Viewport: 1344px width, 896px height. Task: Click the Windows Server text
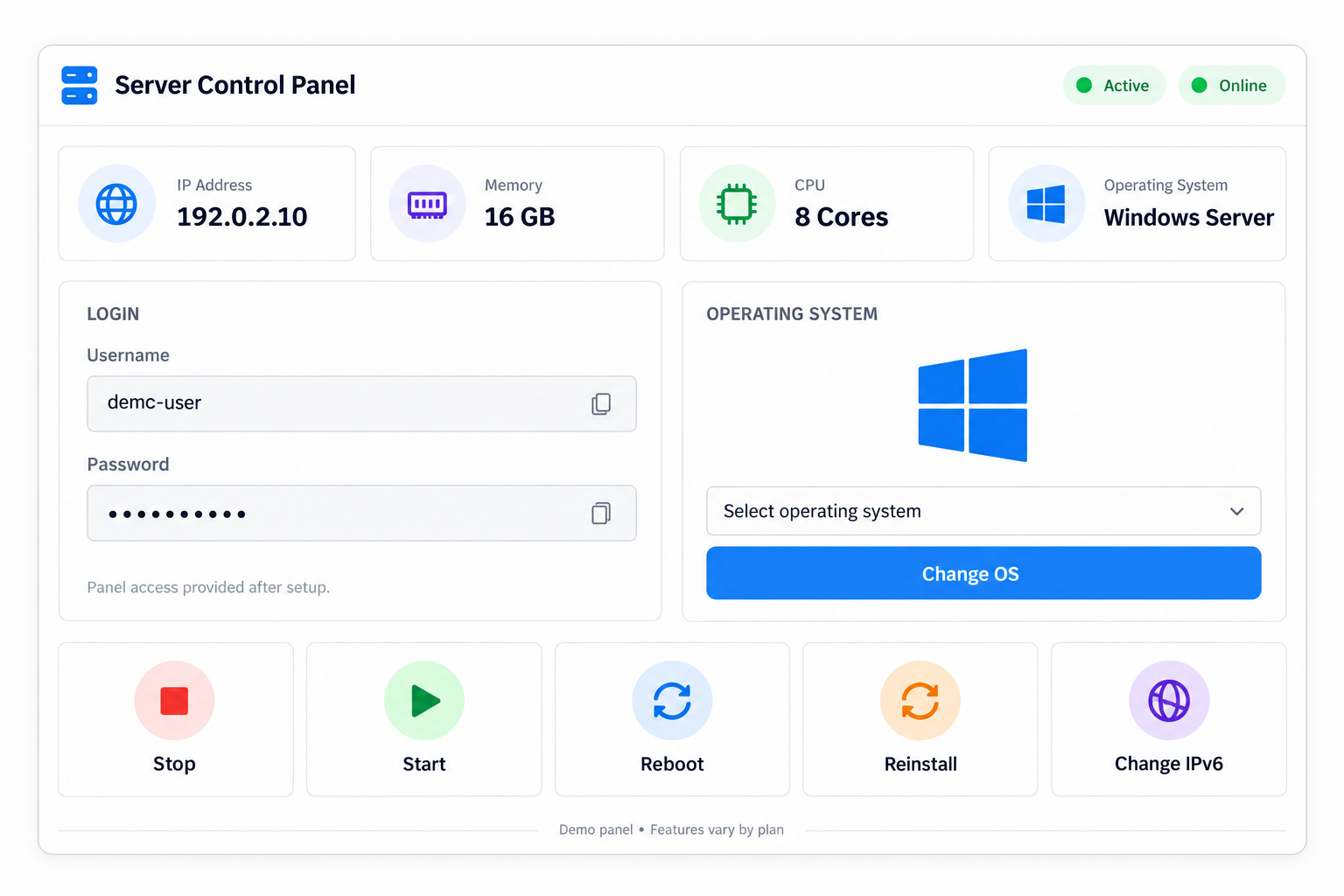tap(1188, 217)
